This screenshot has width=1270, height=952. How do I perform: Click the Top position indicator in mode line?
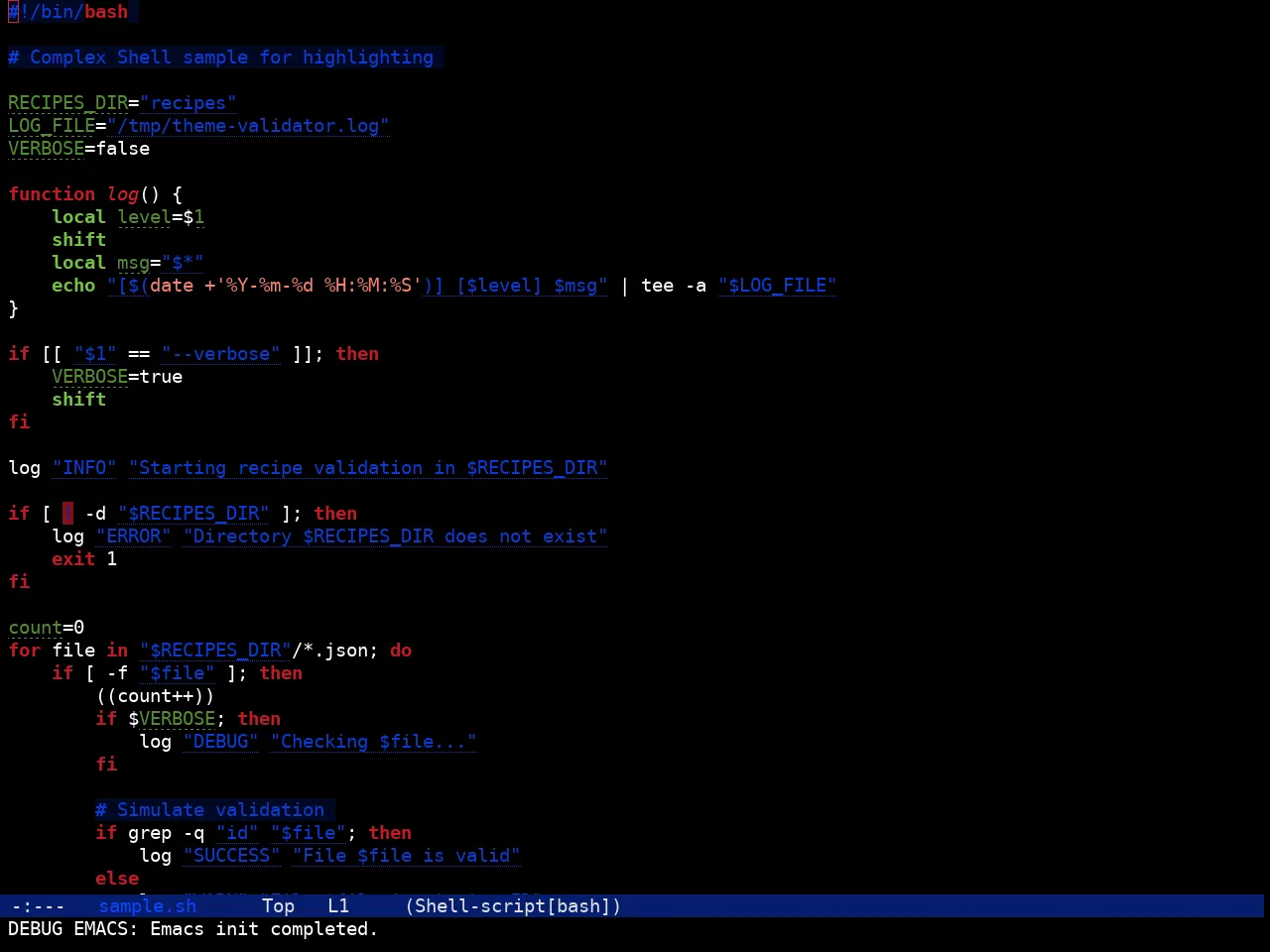279,905
